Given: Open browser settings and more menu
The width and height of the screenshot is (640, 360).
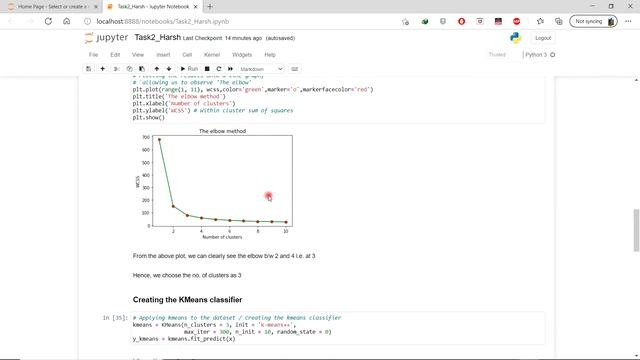Looking at the screenshot, I should [628, 21].
